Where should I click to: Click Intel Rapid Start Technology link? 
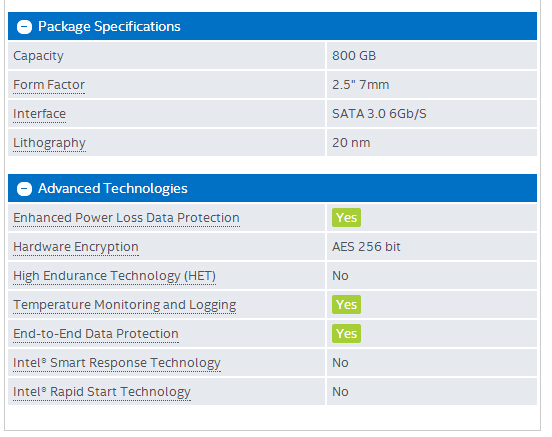coord(102,392)
